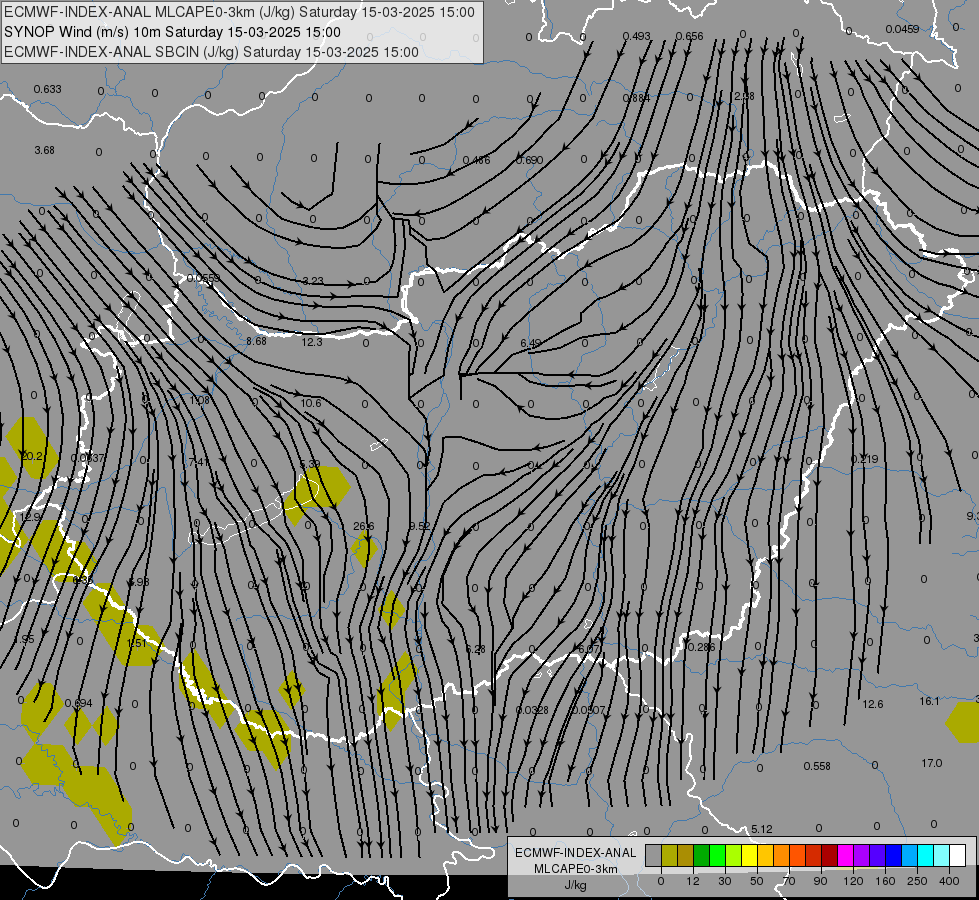Click the 10.6 value on the map
The image size is (979, 900).
(x=311, y=403)
